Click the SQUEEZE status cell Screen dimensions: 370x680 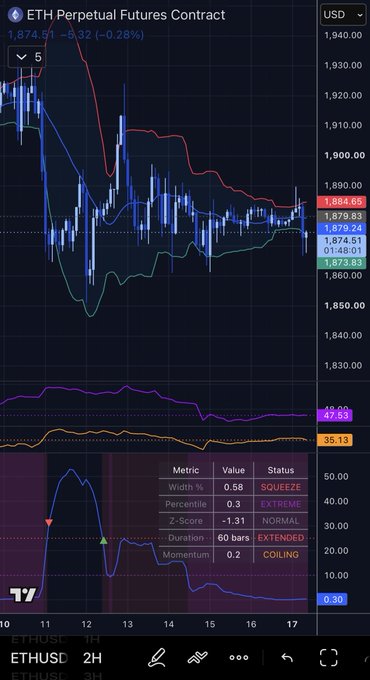point(280,487)
